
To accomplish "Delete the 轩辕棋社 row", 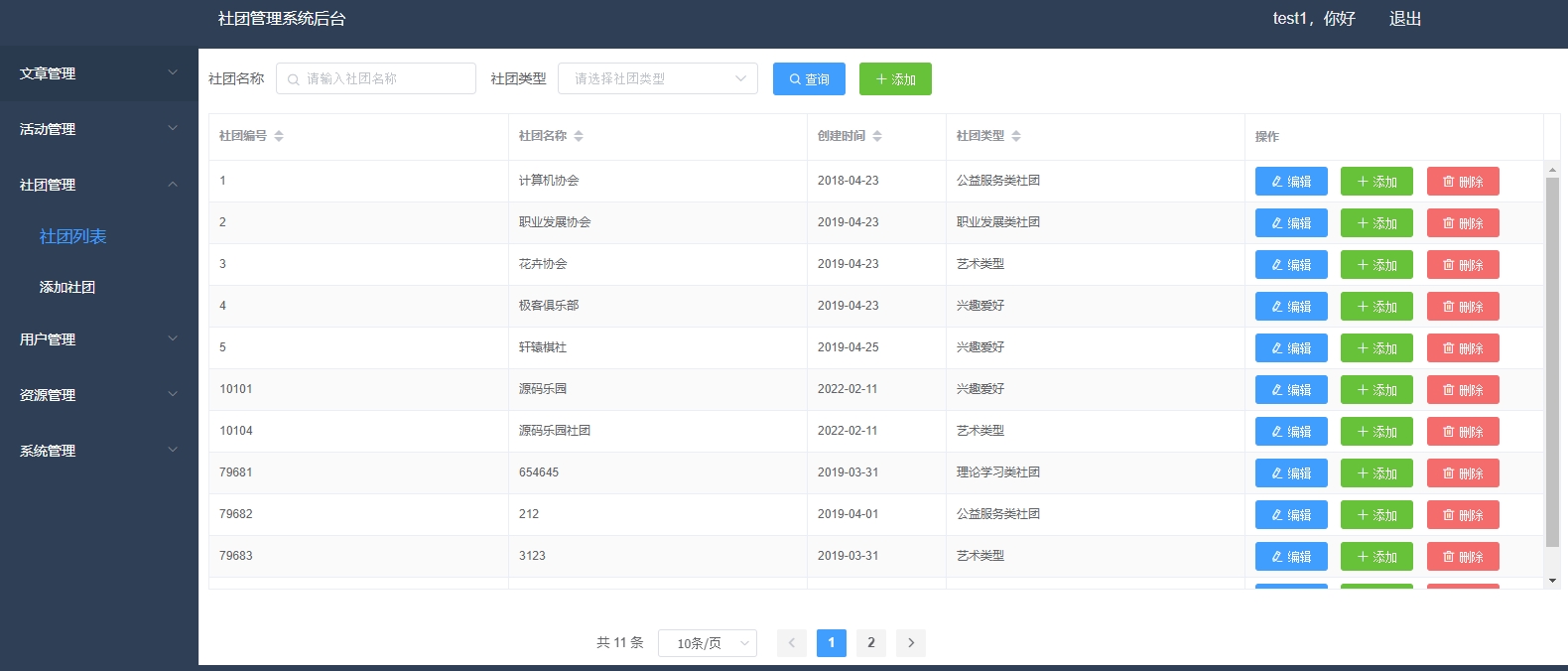I will [1463, 348].
